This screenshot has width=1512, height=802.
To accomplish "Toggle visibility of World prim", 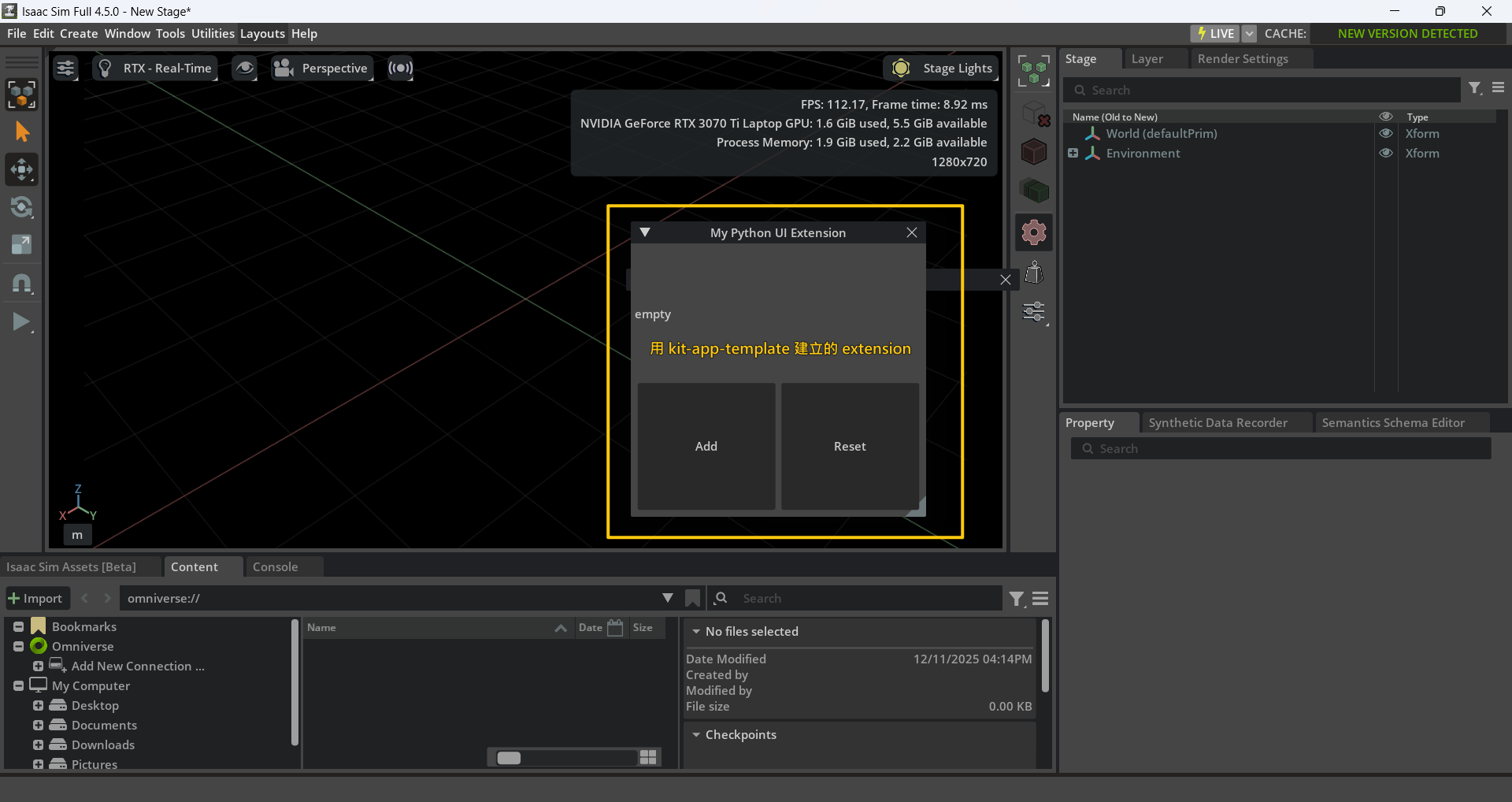I will click(x=1385, y=134).
